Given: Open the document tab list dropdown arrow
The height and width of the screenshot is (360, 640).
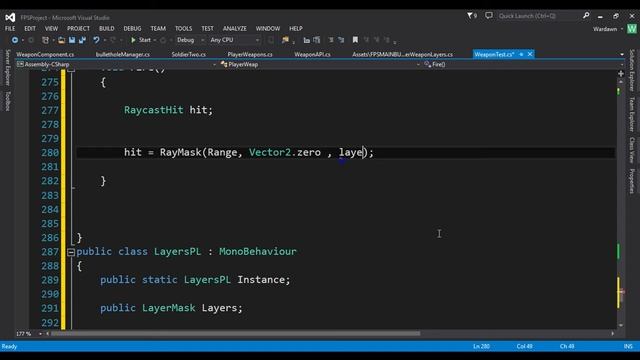Looking at the screenshot, I should pyautogui.click(x=622, y=54).
